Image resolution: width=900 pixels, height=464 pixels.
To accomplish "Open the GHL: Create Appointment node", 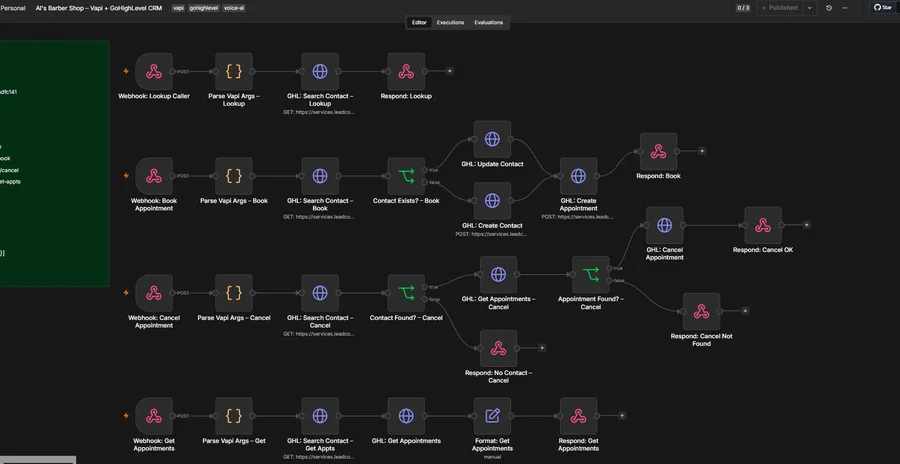I will click(579, 176).
